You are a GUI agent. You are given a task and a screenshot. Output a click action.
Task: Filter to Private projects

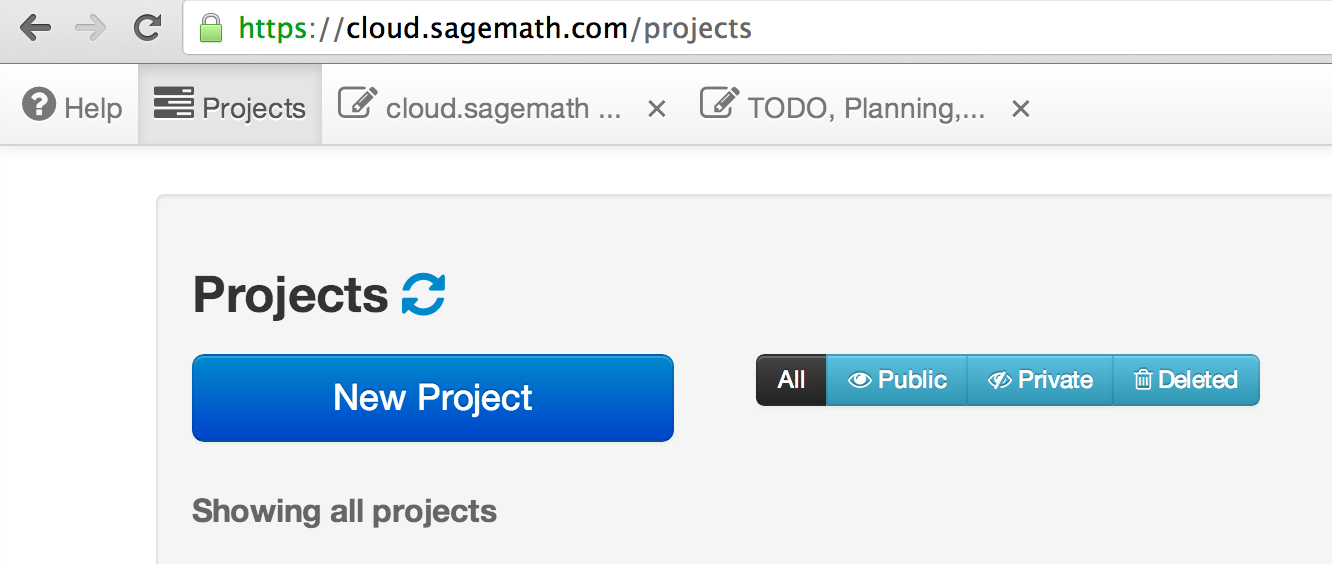click(1040, 380)
